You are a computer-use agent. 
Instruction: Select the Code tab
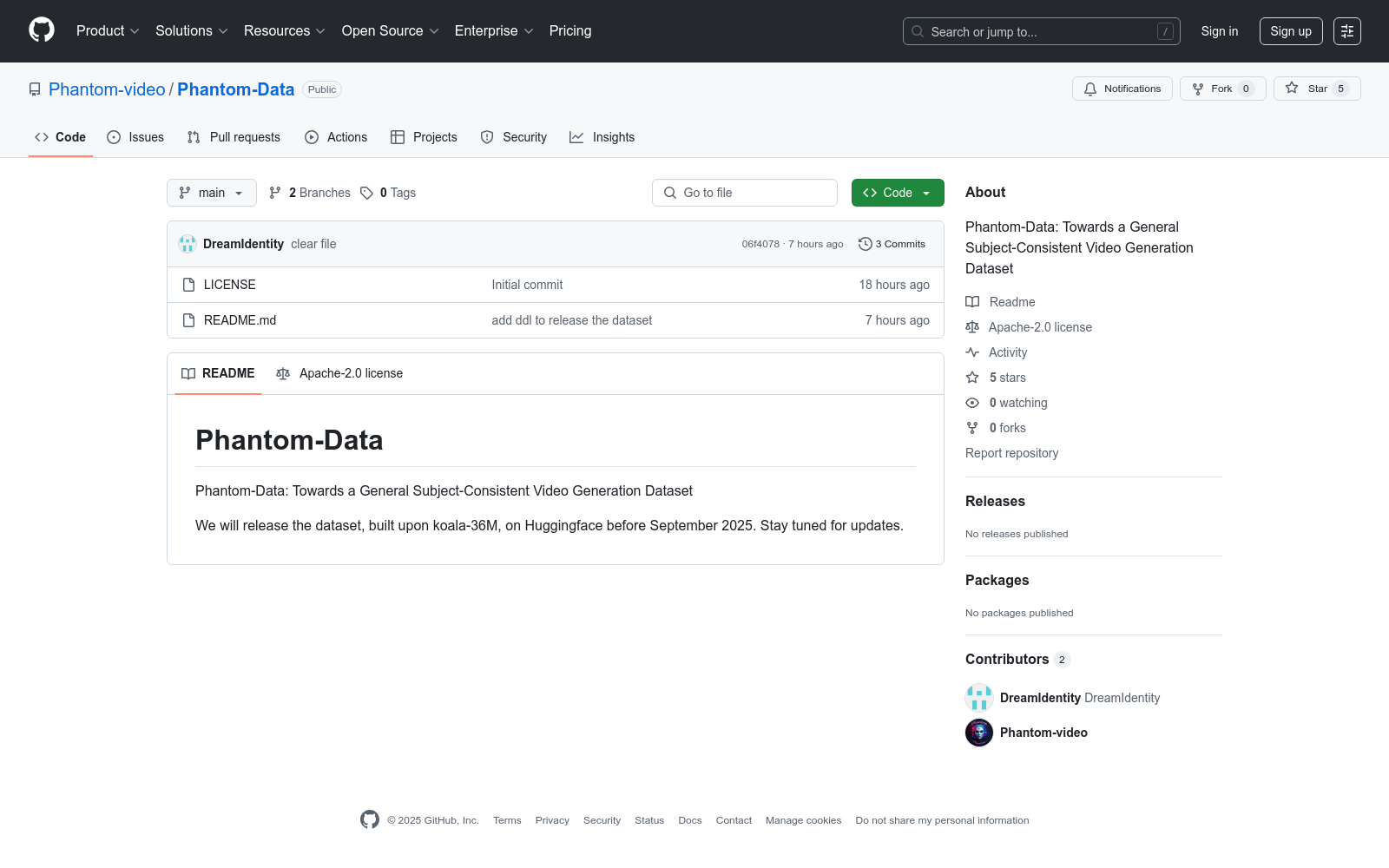(x=61, y=137)
